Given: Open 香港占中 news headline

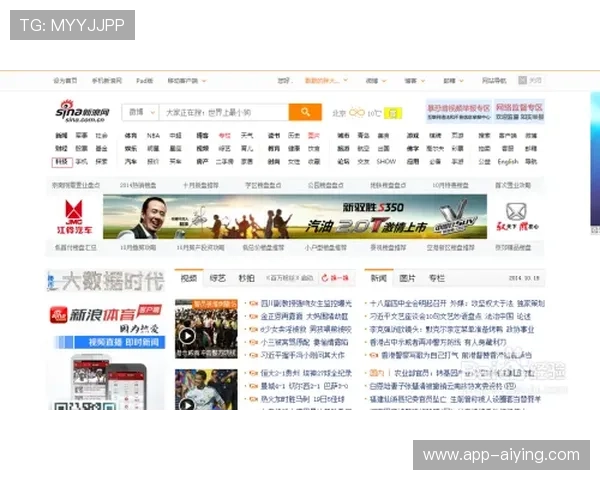Looking at the screenshot, I should tap(438, 342).
